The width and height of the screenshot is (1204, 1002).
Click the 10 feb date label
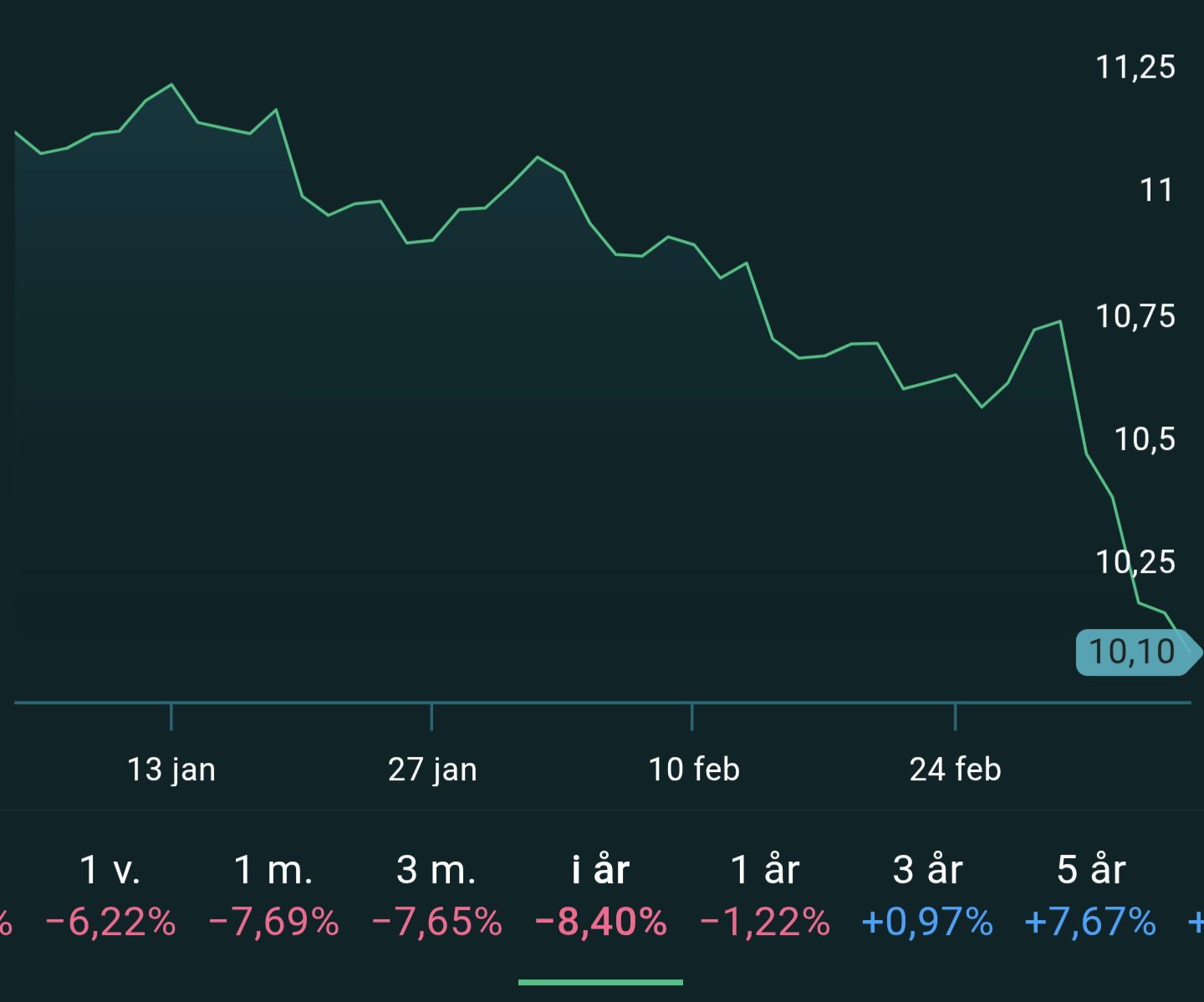coord(694,769)
